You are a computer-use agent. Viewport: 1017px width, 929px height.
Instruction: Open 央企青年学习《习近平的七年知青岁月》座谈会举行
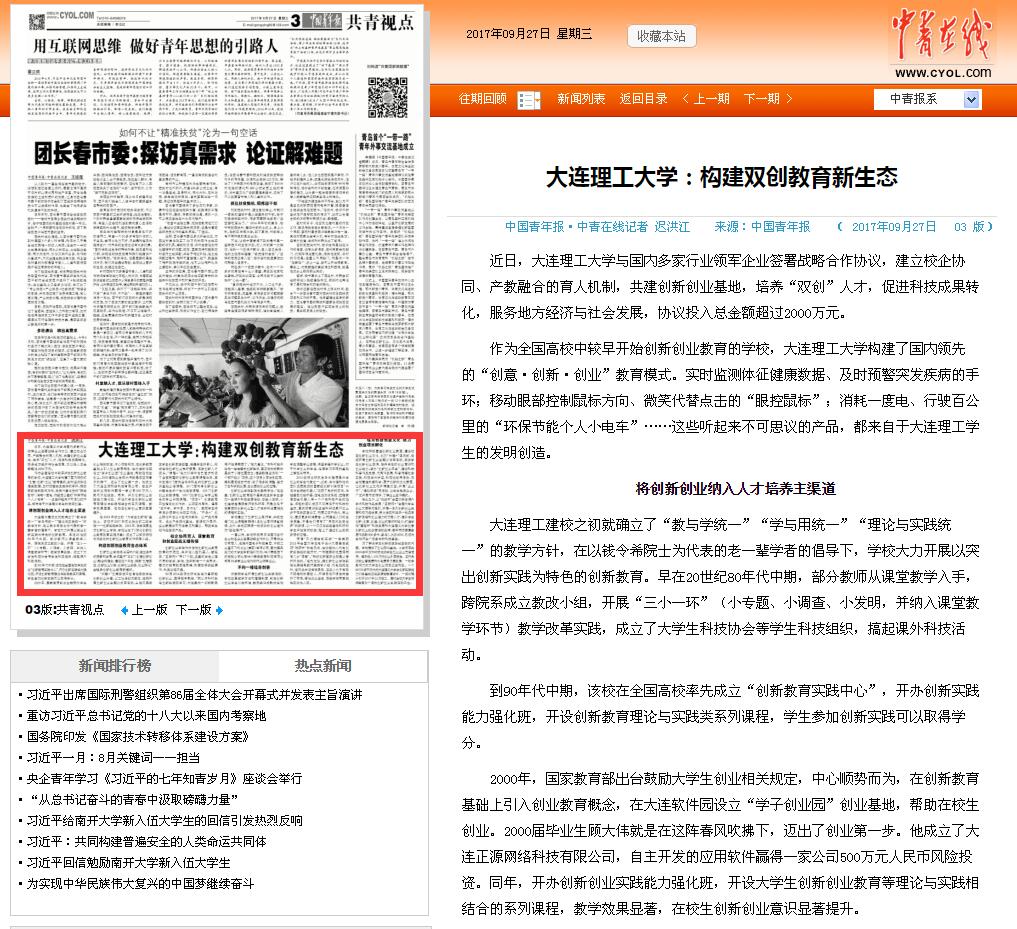click(164, 778)
